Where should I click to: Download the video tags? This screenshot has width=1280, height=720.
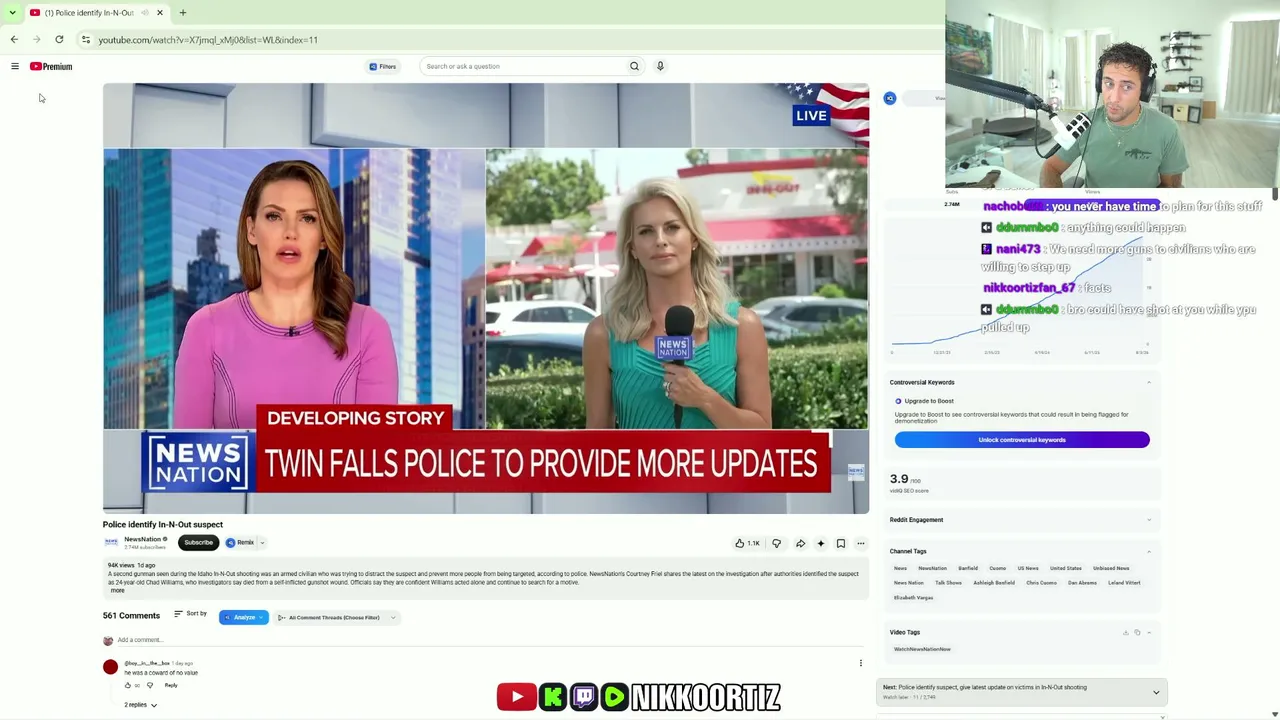[x=1125, y=632]
